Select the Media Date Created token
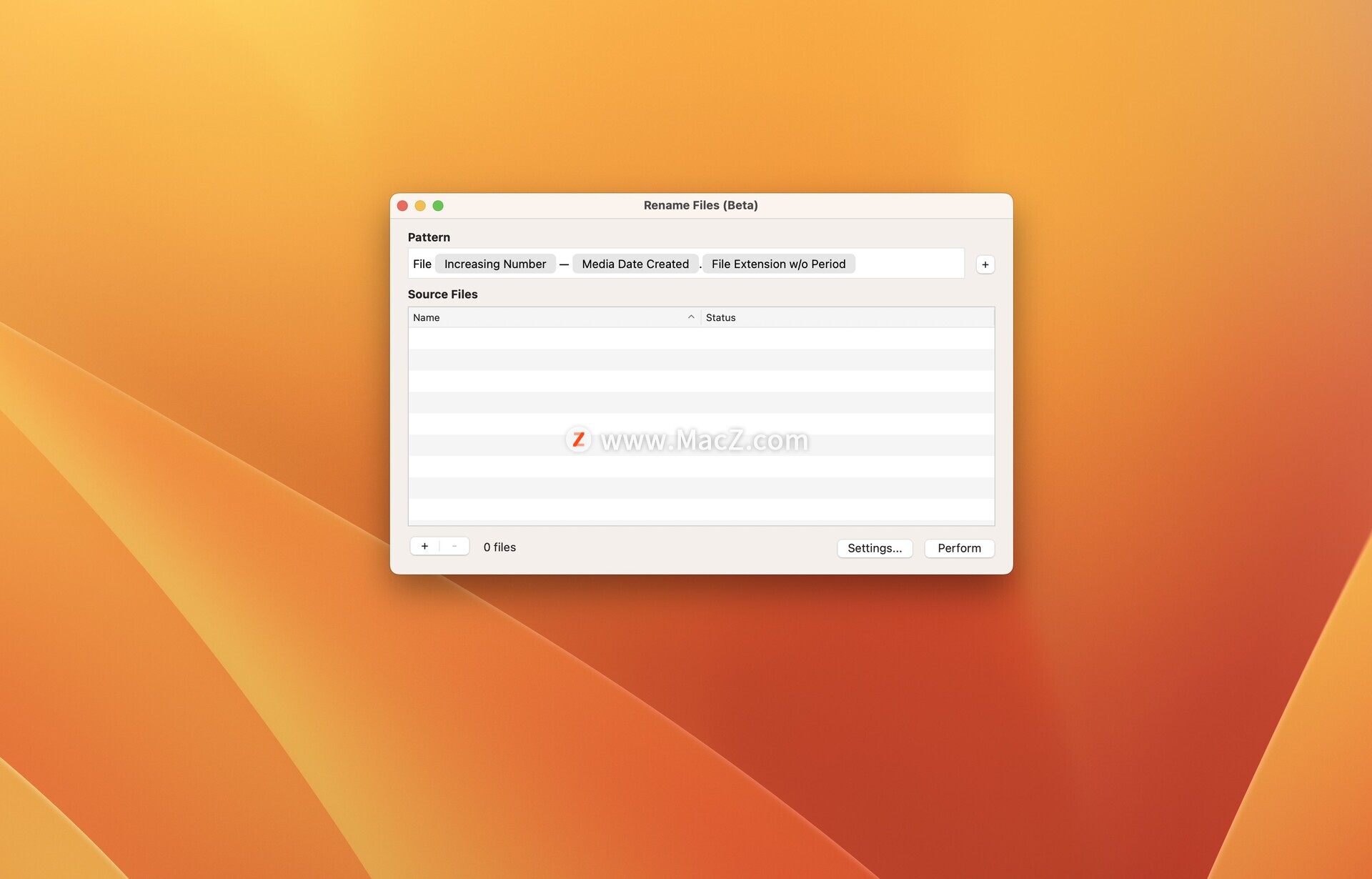1372x879 pixels. pyautogui.click(x=635, y=264)
